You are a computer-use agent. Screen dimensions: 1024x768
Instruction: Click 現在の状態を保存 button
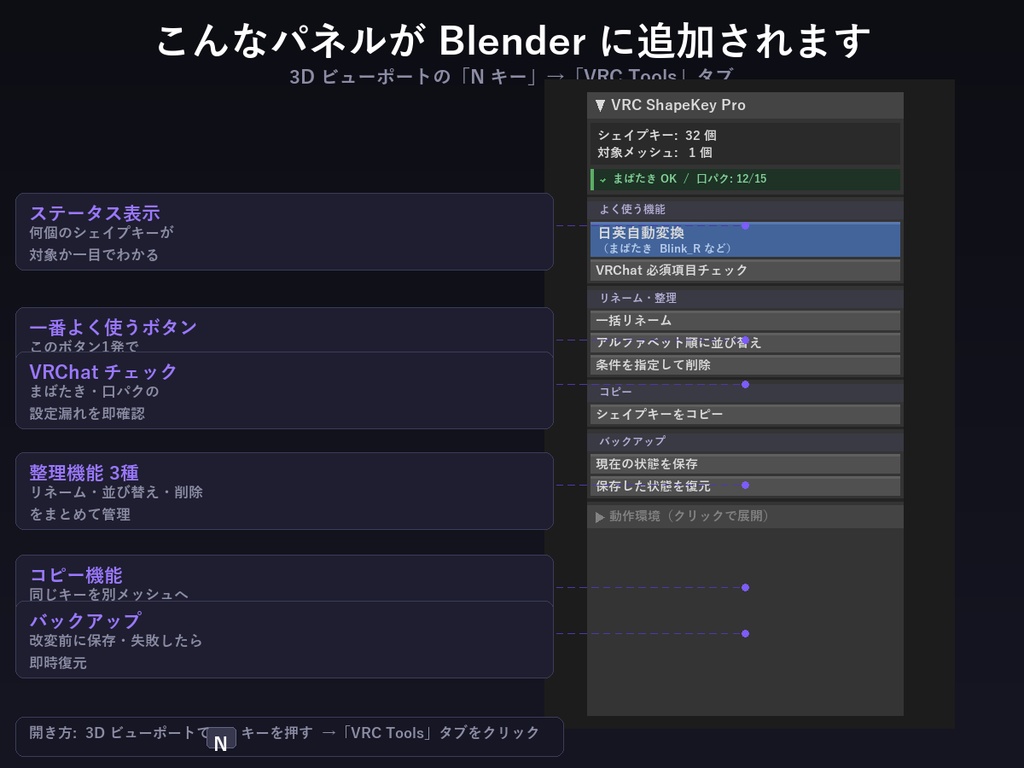[745, 464]
